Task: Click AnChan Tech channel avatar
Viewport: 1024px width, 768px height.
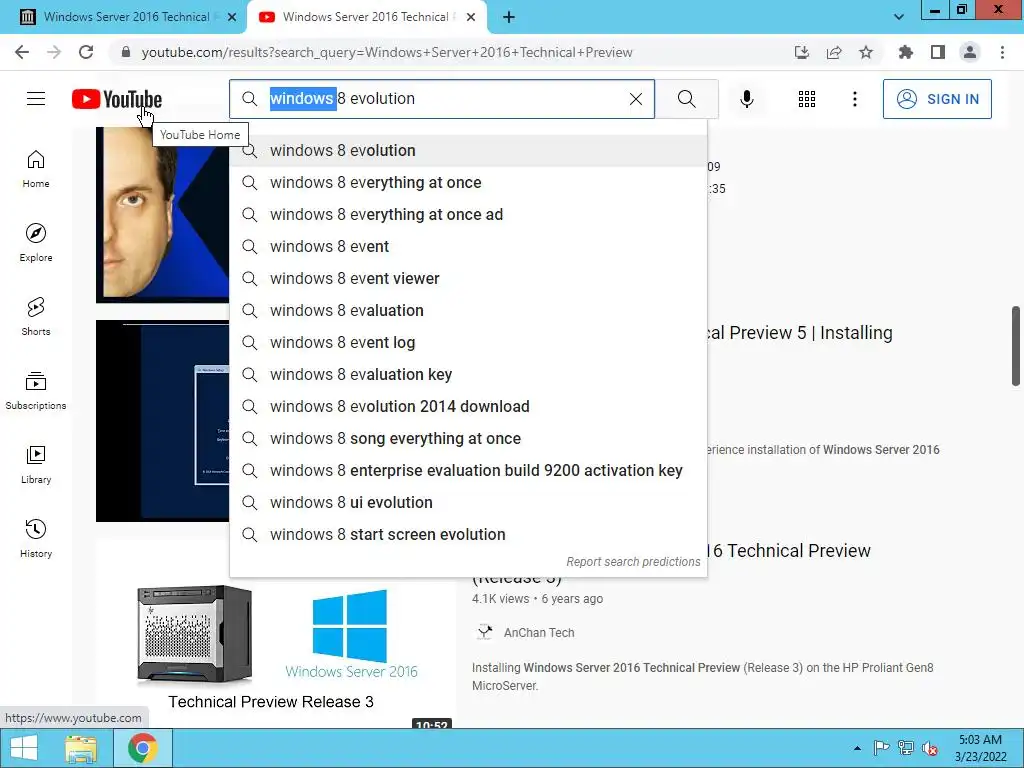Action: click(x=485, y=632)
